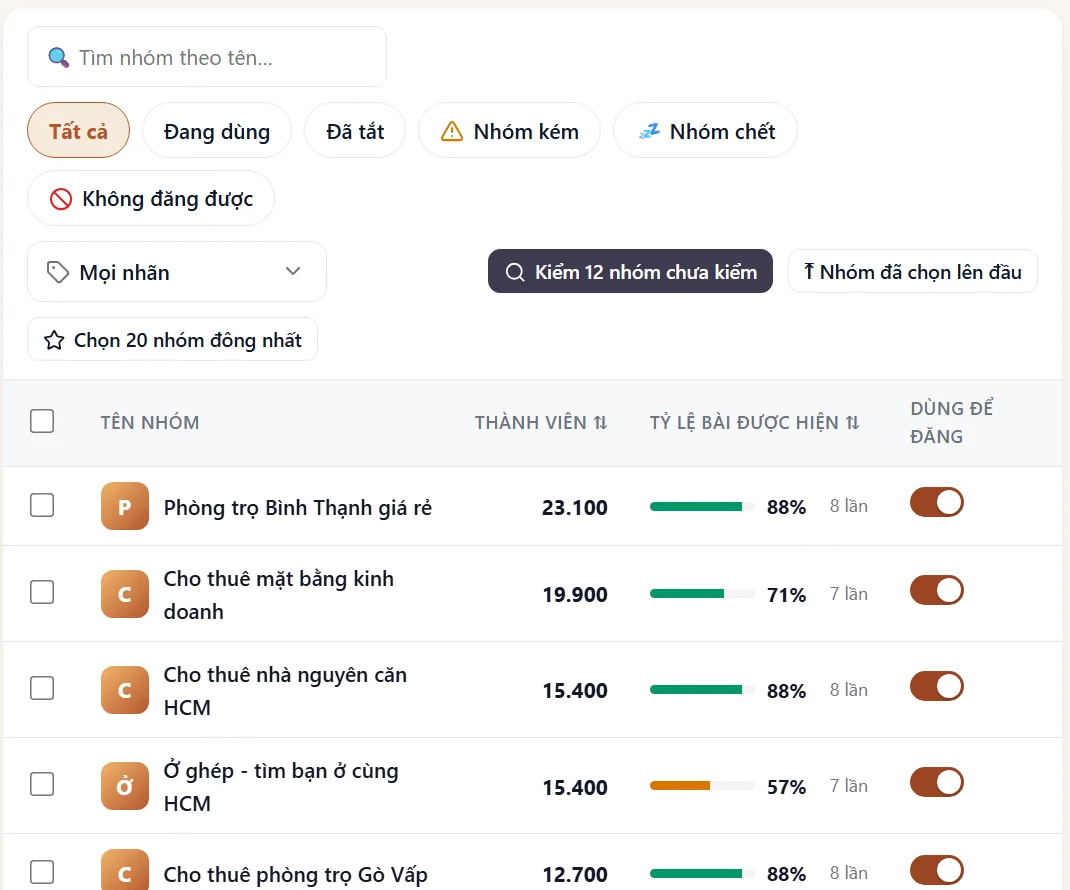The image size is (1070, 890).
Task: Click Kiểm 12 nhóm chưa kiểm button
Action: click(x=631, y=272)
